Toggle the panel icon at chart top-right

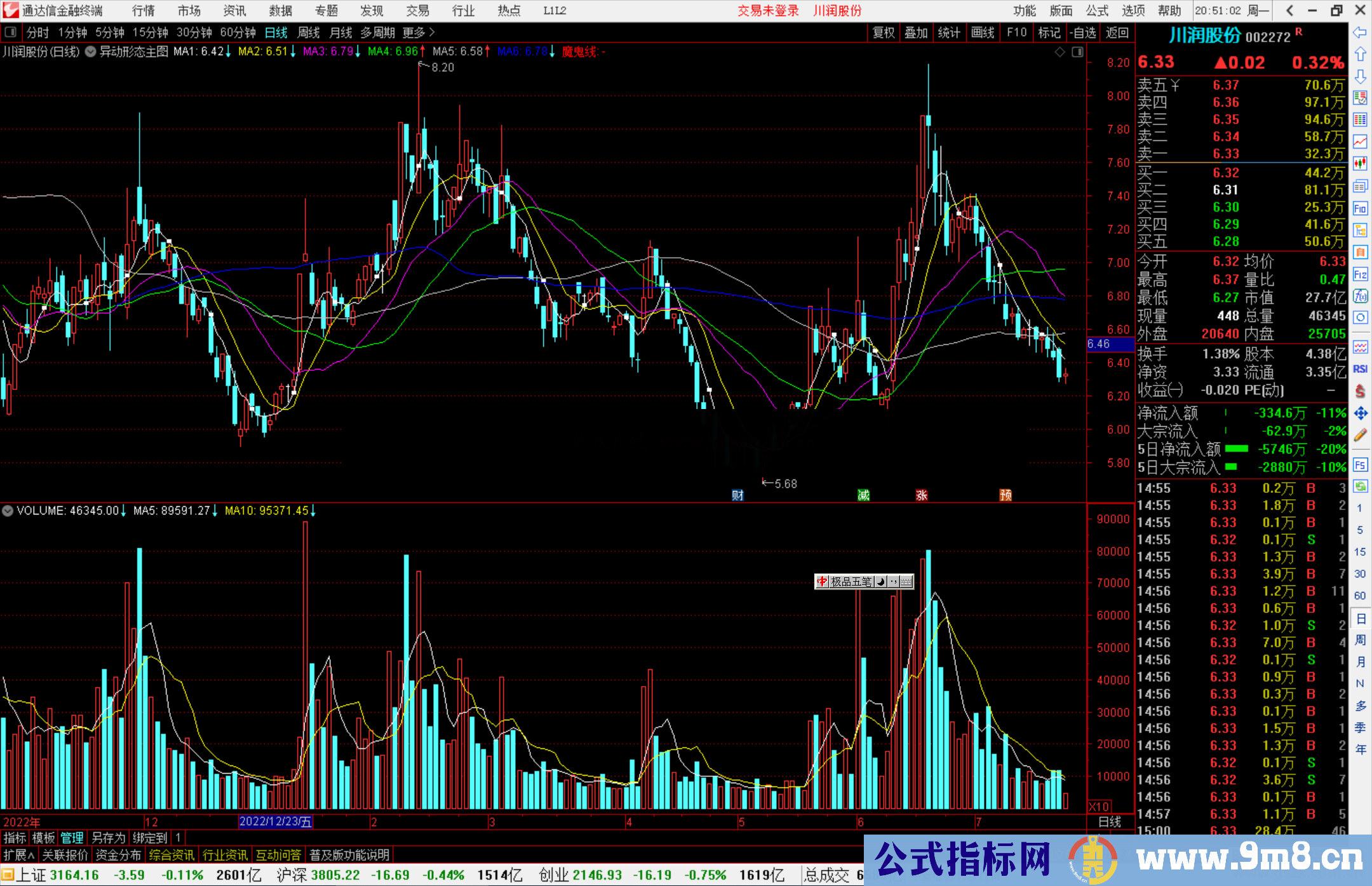pos(1077,52)
